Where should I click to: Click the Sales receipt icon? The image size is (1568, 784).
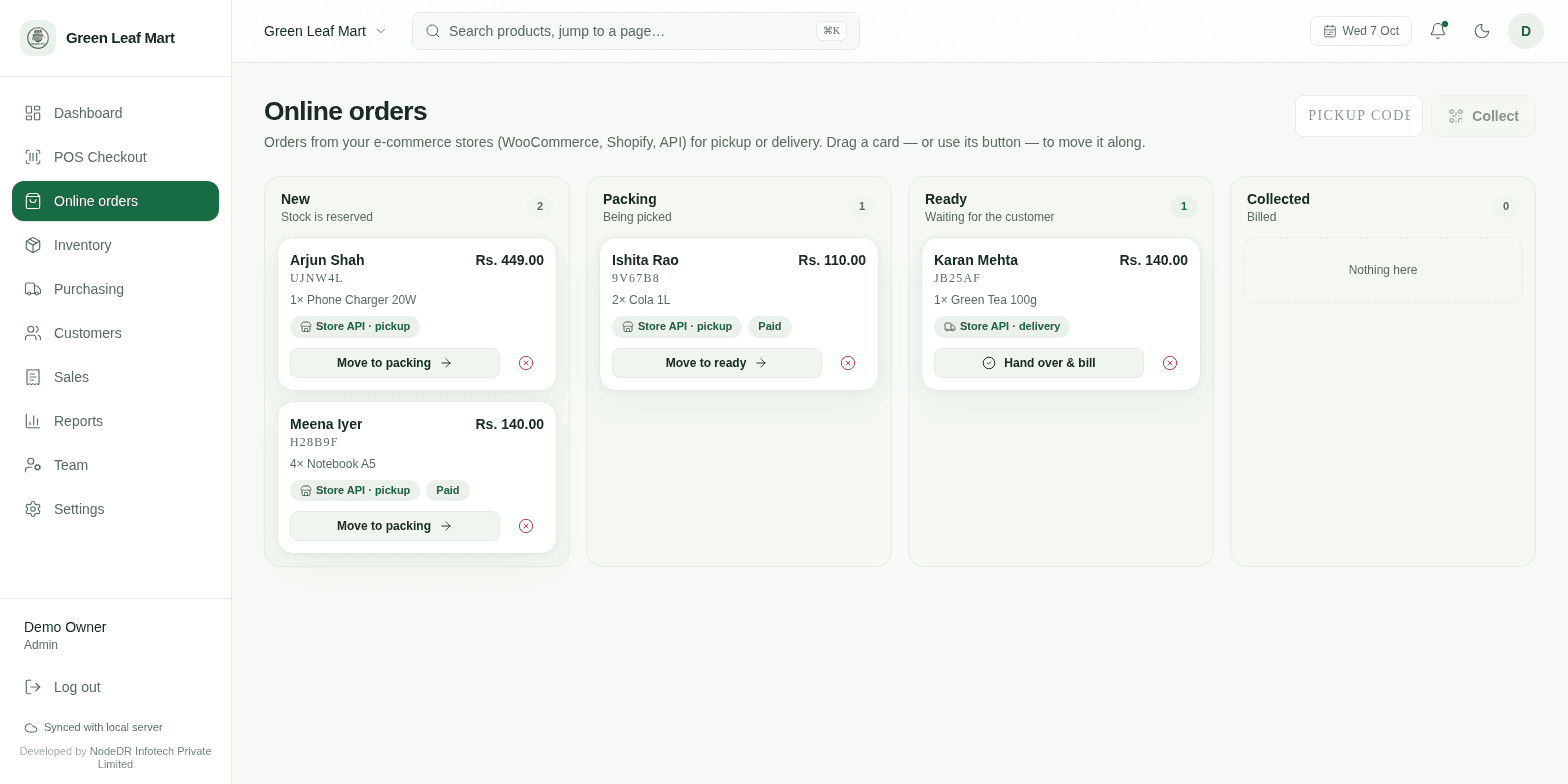click(x=33, y=377)
